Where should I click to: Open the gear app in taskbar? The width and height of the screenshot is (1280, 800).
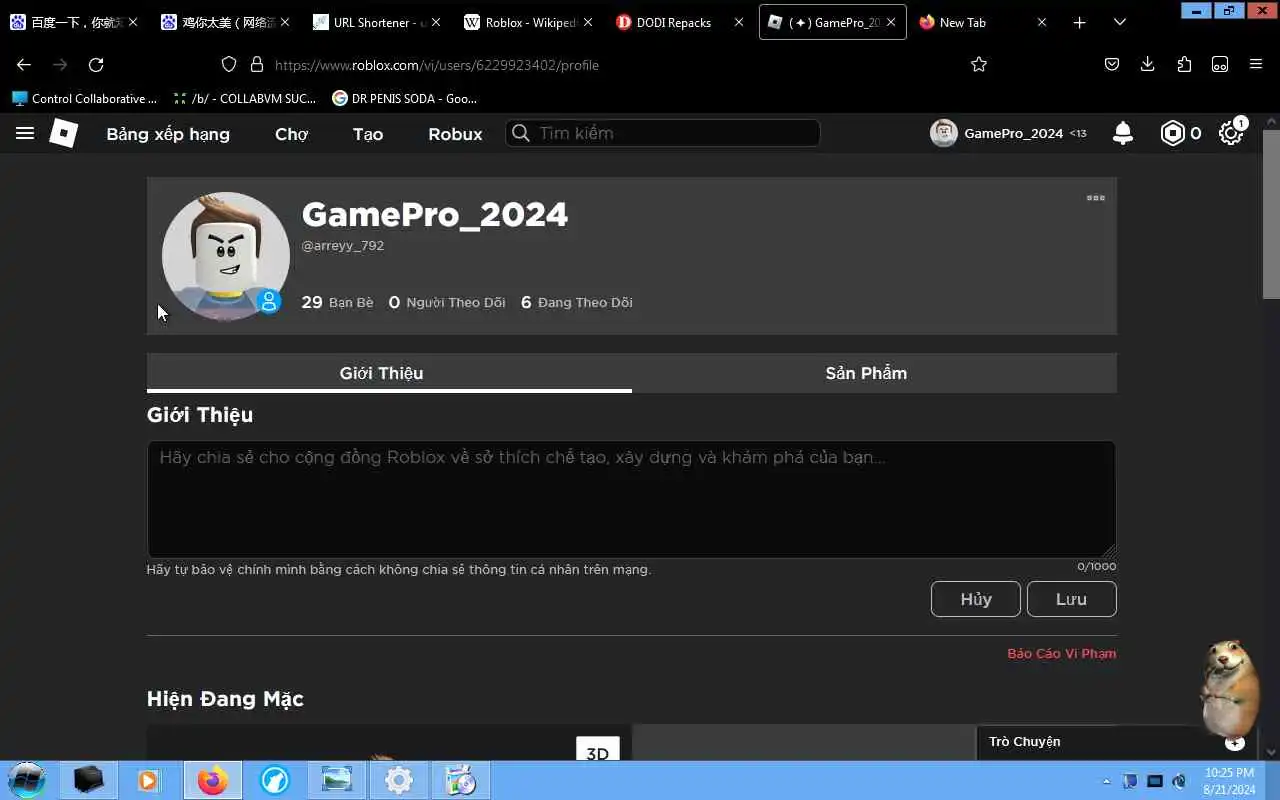coord(399,780)
